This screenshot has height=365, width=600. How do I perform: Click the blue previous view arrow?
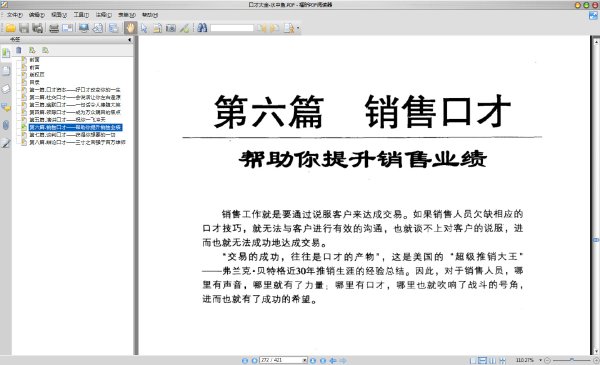click(x=333, y=360)
